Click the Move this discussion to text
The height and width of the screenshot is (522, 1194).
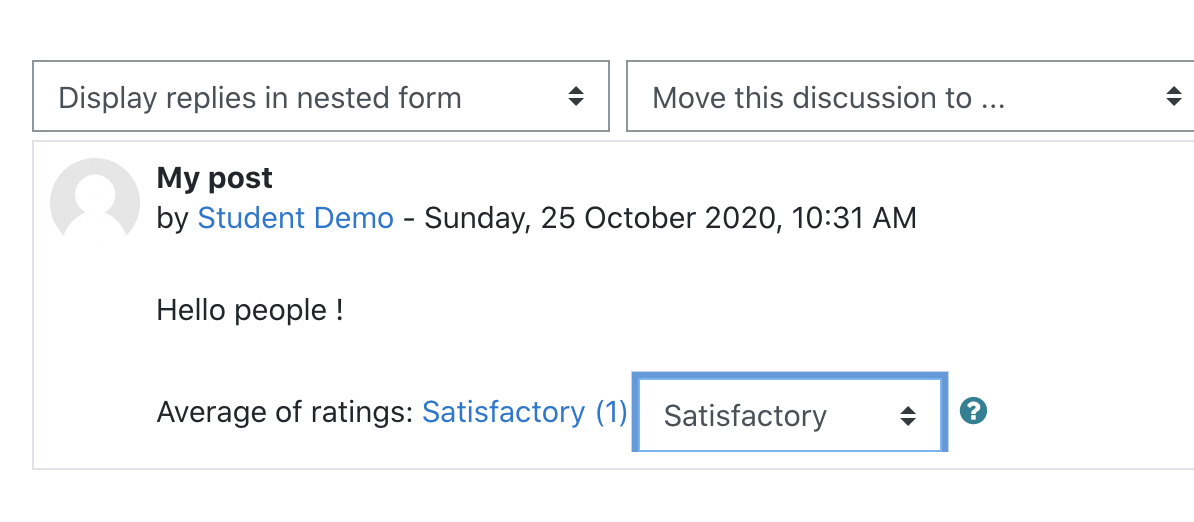[828, 98]
